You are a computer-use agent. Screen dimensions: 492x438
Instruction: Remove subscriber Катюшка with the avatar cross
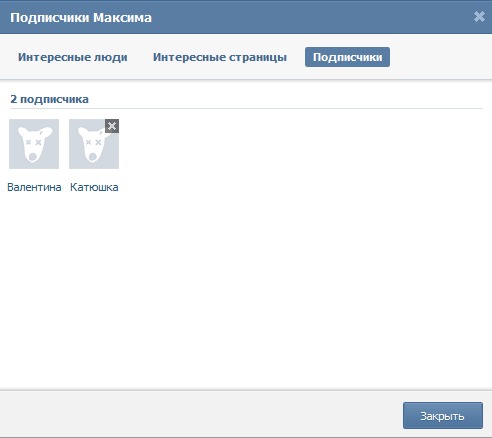(x=112, y=126)
